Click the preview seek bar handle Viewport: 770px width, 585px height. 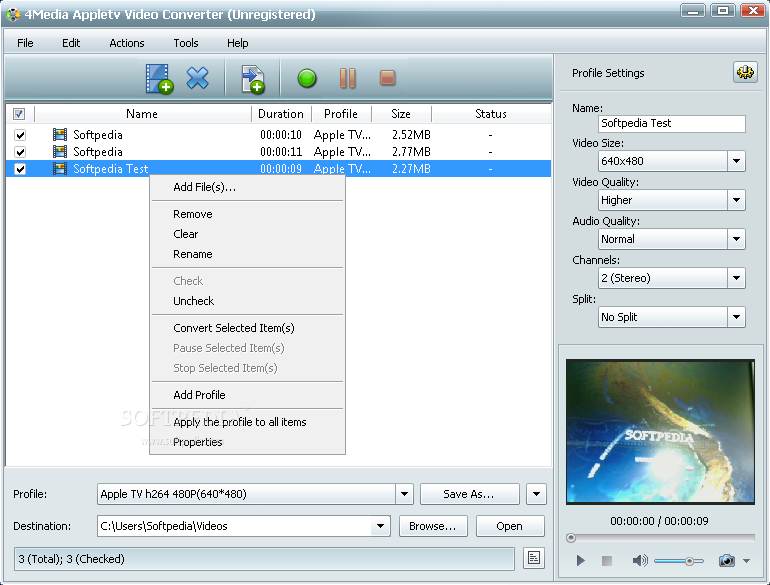pyautogui.click(x=571, y=538)
